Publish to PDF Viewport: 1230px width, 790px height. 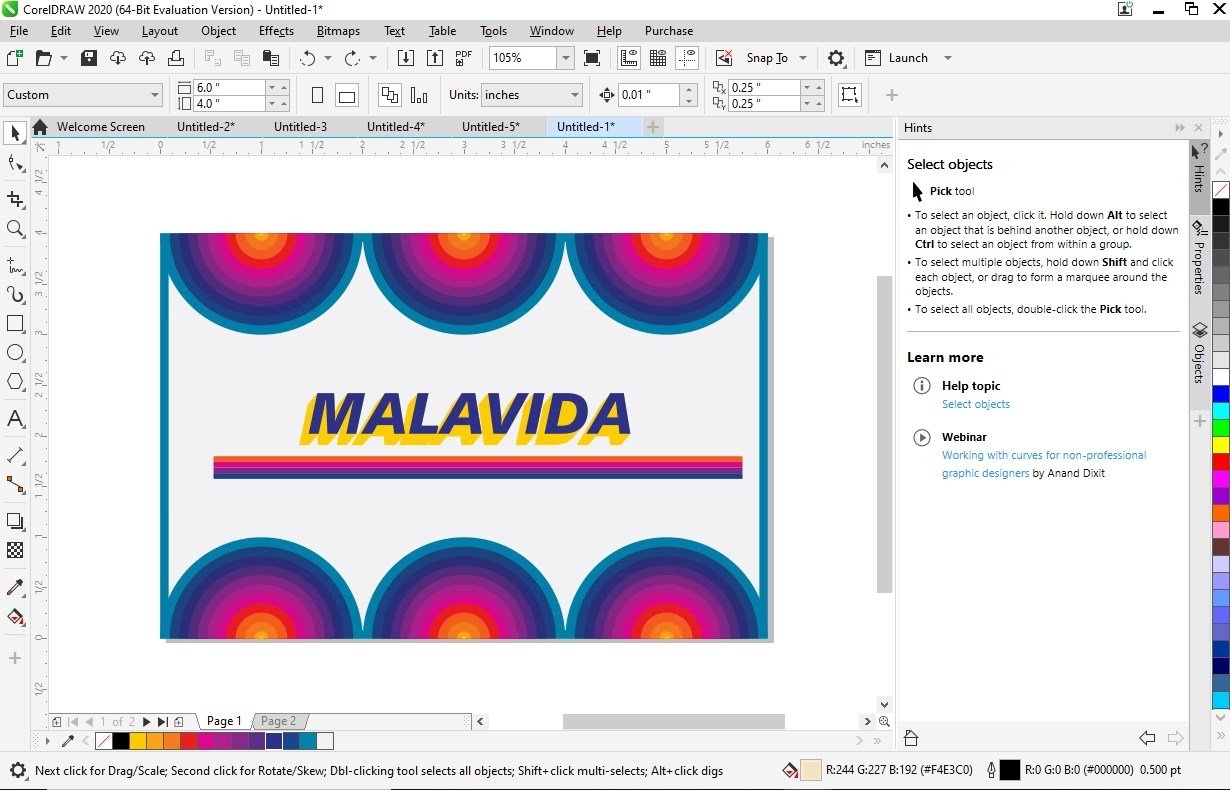[464, 58]
